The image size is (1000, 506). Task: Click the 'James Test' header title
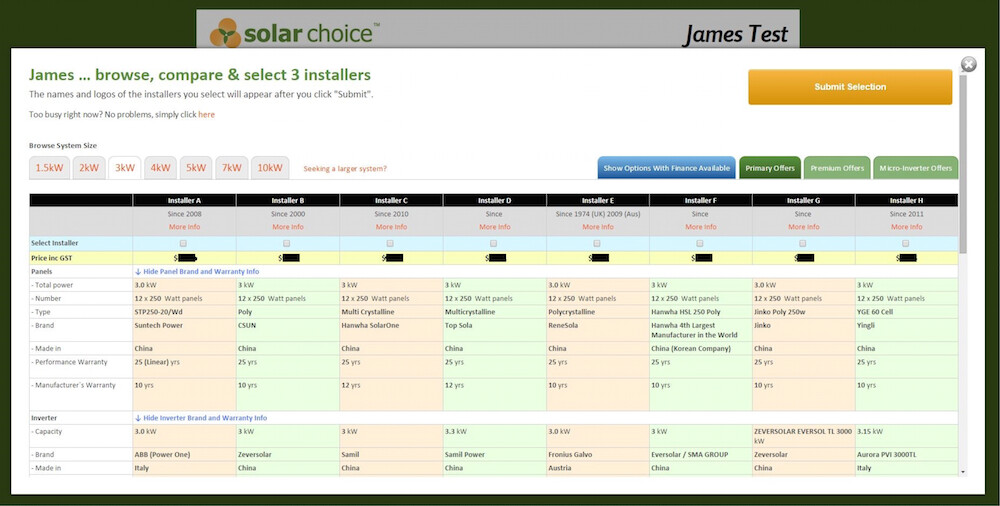[x=735, y=34]
